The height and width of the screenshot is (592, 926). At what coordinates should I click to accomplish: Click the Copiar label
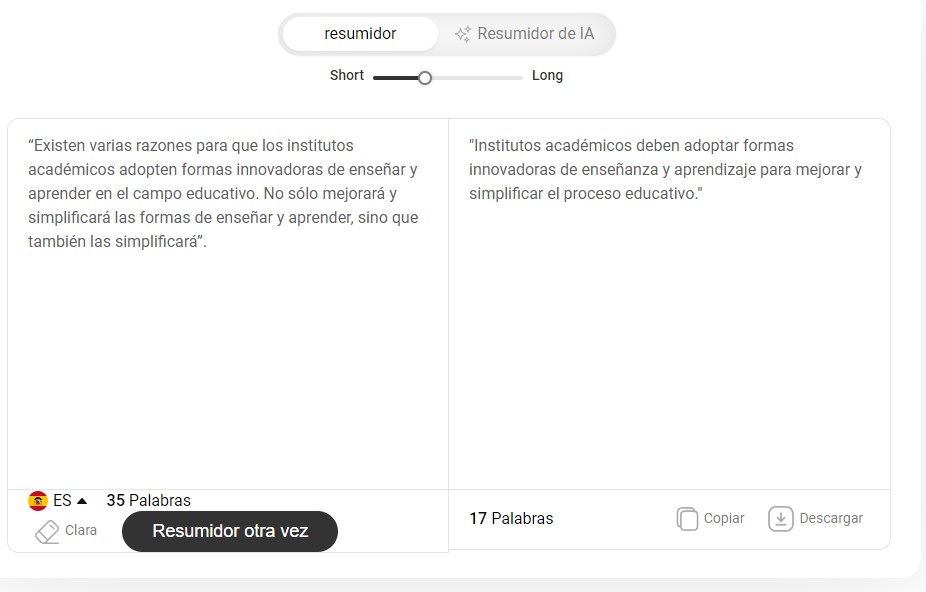[724, 519]
